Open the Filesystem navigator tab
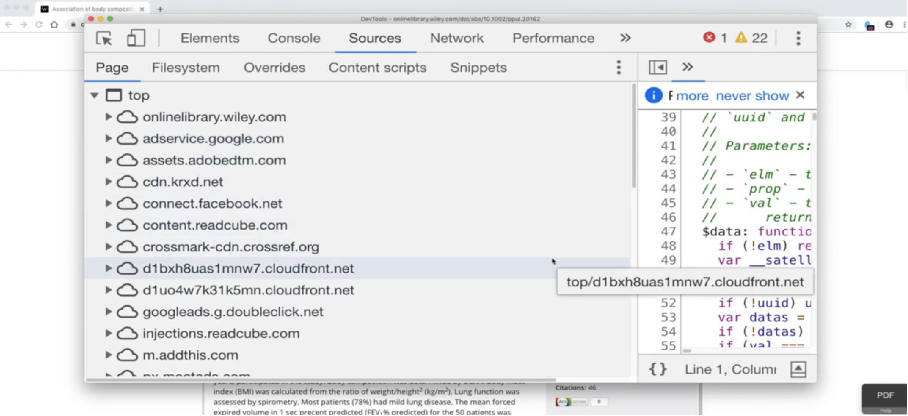 tap(185, 68)
